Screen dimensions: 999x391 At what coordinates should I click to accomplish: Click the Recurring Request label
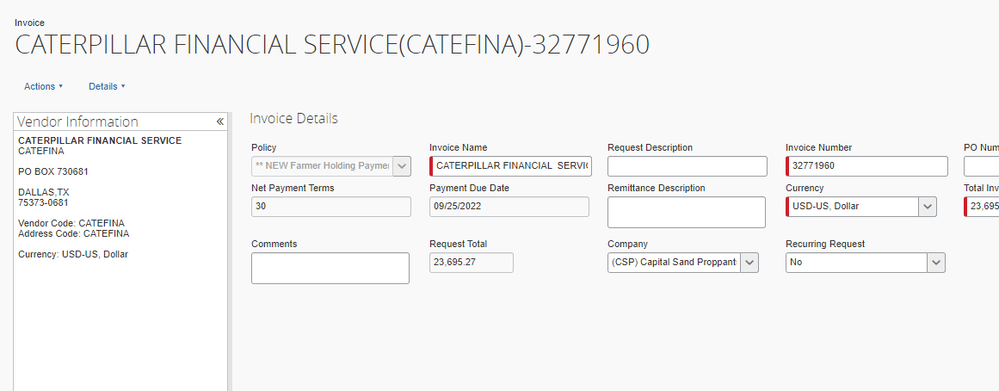pos(825,244)
